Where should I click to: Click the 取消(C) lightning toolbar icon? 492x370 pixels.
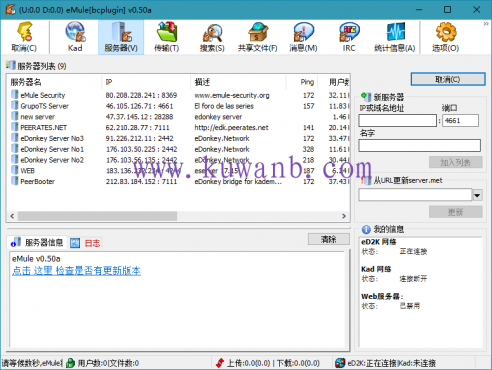click(24, 37)
